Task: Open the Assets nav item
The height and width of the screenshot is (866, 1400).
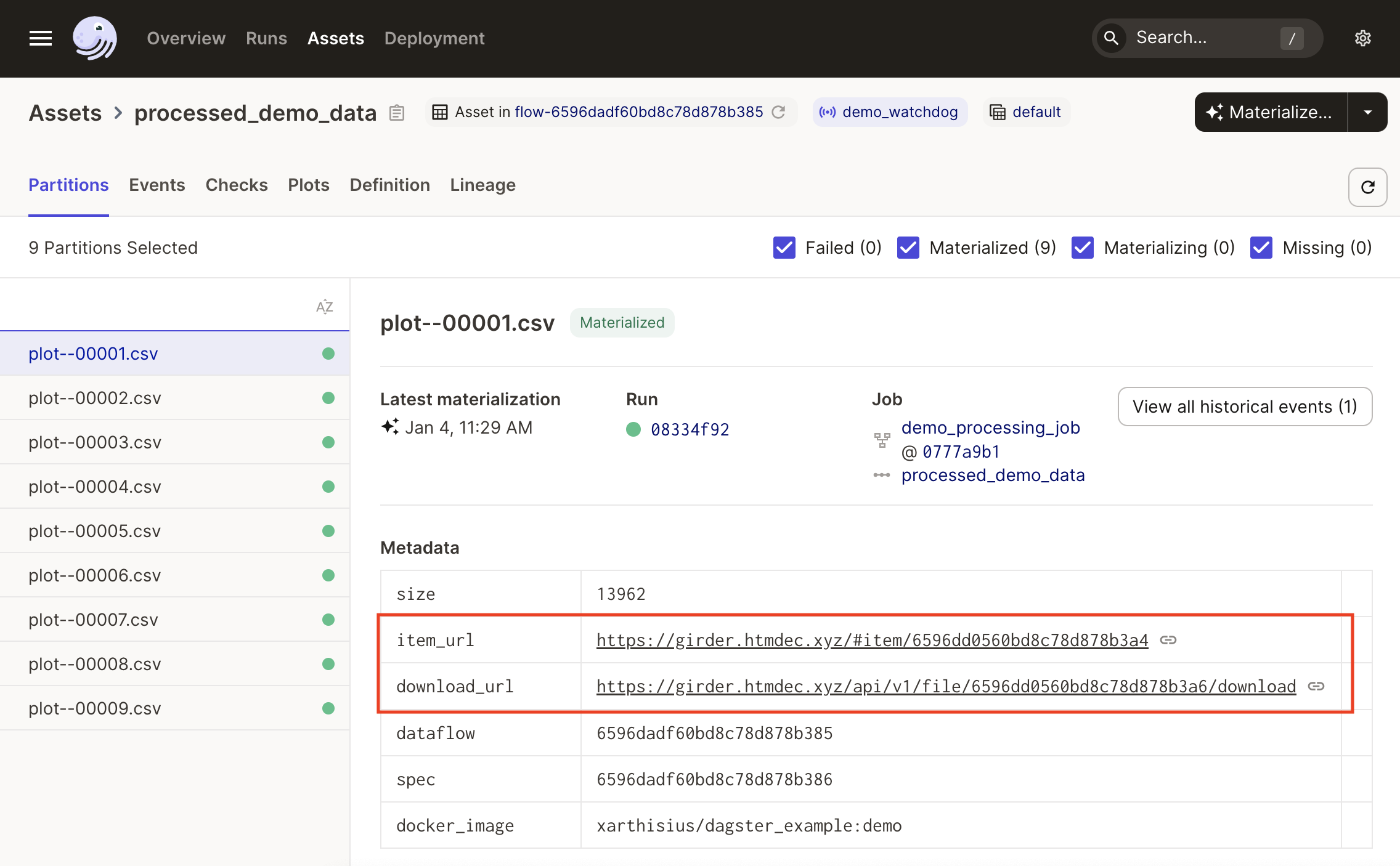Action: point(336,38)
